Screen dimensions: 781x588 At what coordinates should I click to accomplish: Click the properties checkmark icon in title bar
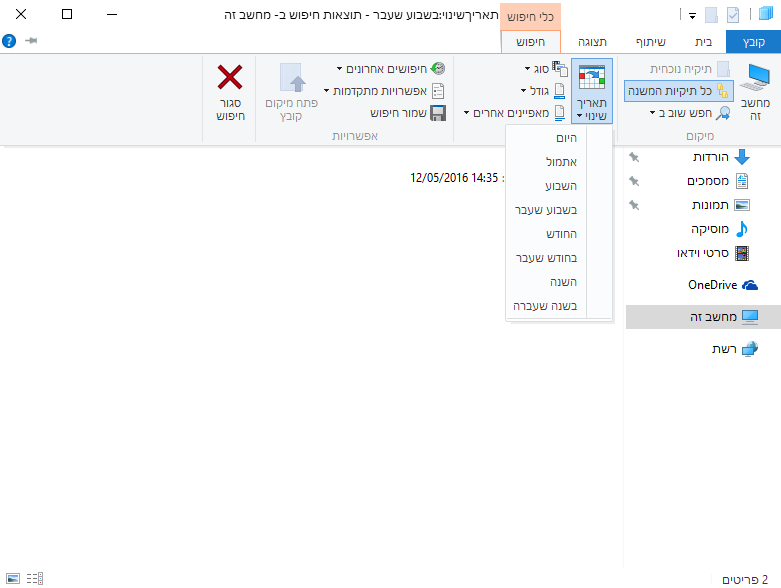point(733,15)
